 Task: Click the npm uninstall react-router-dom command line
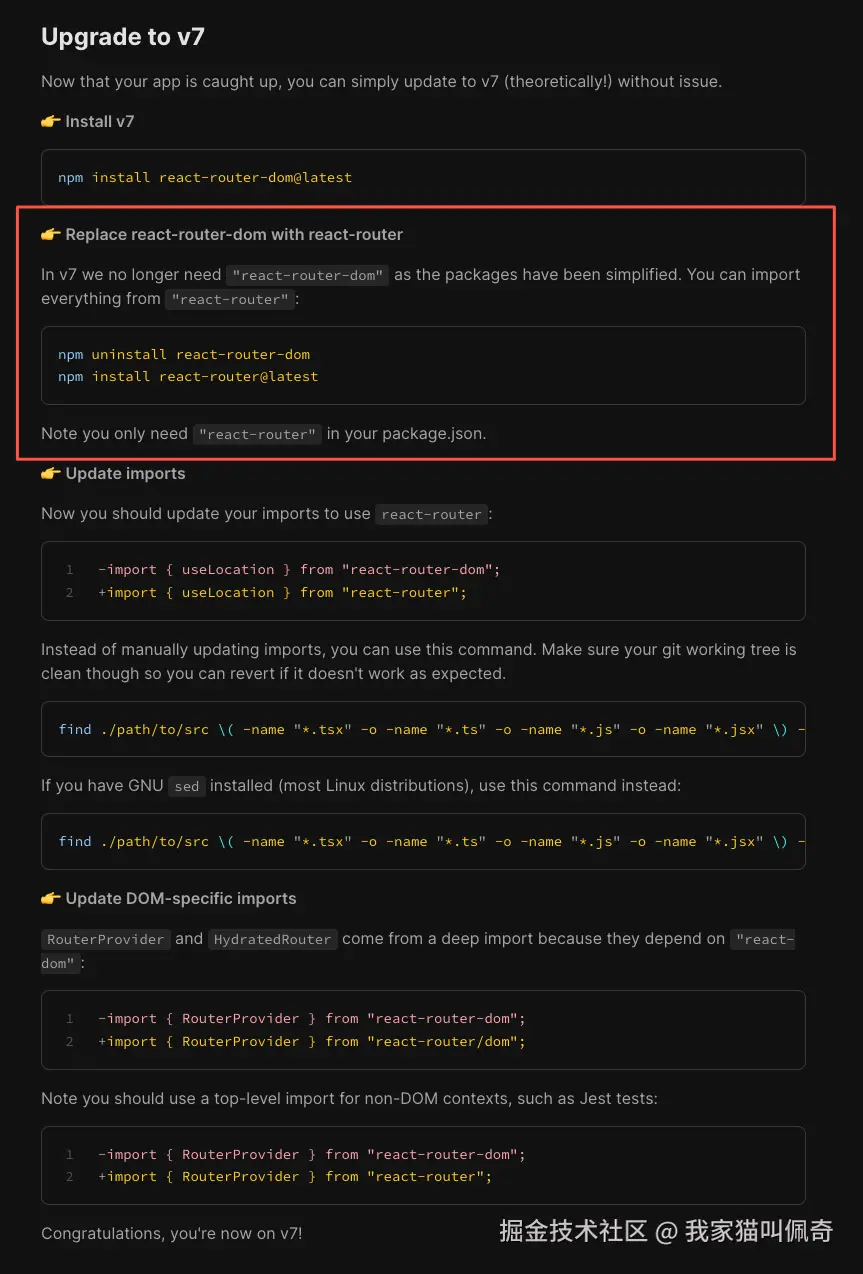tap(184, 354)
